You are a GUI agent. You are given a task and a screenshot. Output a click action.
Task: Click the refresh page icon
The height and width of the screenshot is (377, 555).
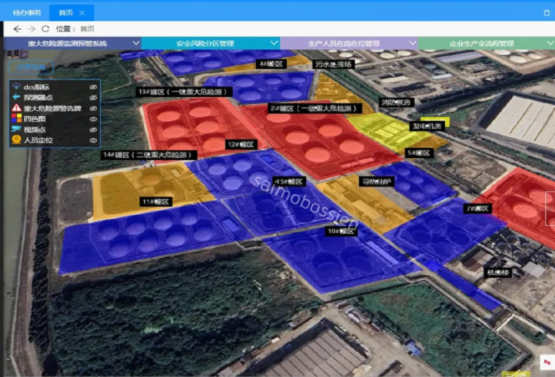(45, 29)
